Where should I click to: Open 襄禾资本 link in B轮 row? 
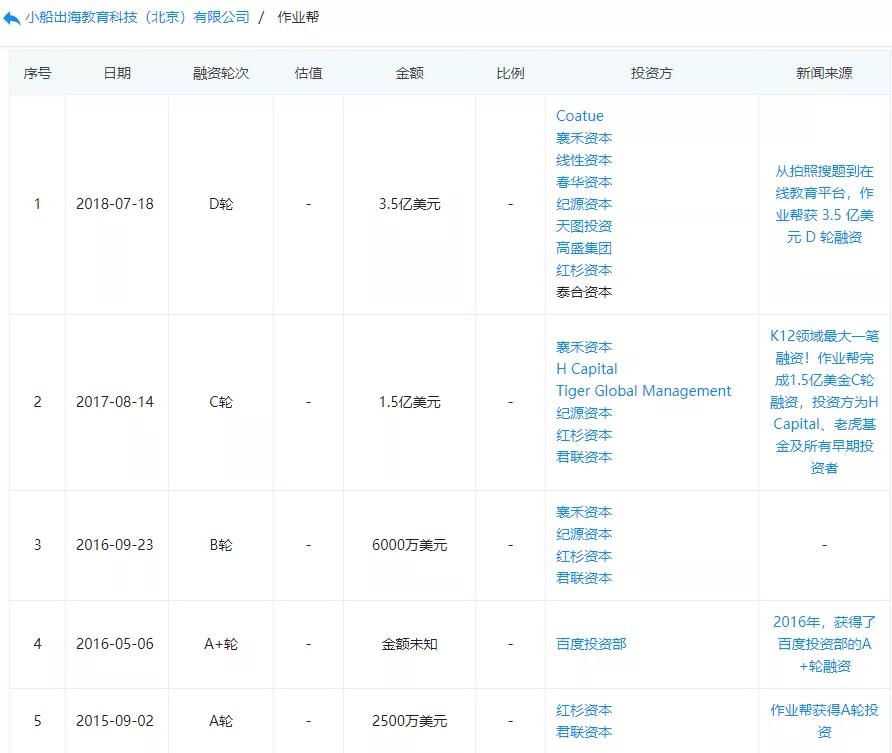584,512
